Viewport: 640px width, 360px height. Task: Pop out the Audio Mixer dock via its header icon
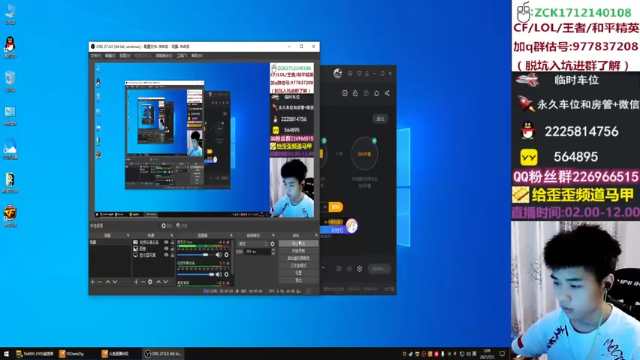pos(231,236)
